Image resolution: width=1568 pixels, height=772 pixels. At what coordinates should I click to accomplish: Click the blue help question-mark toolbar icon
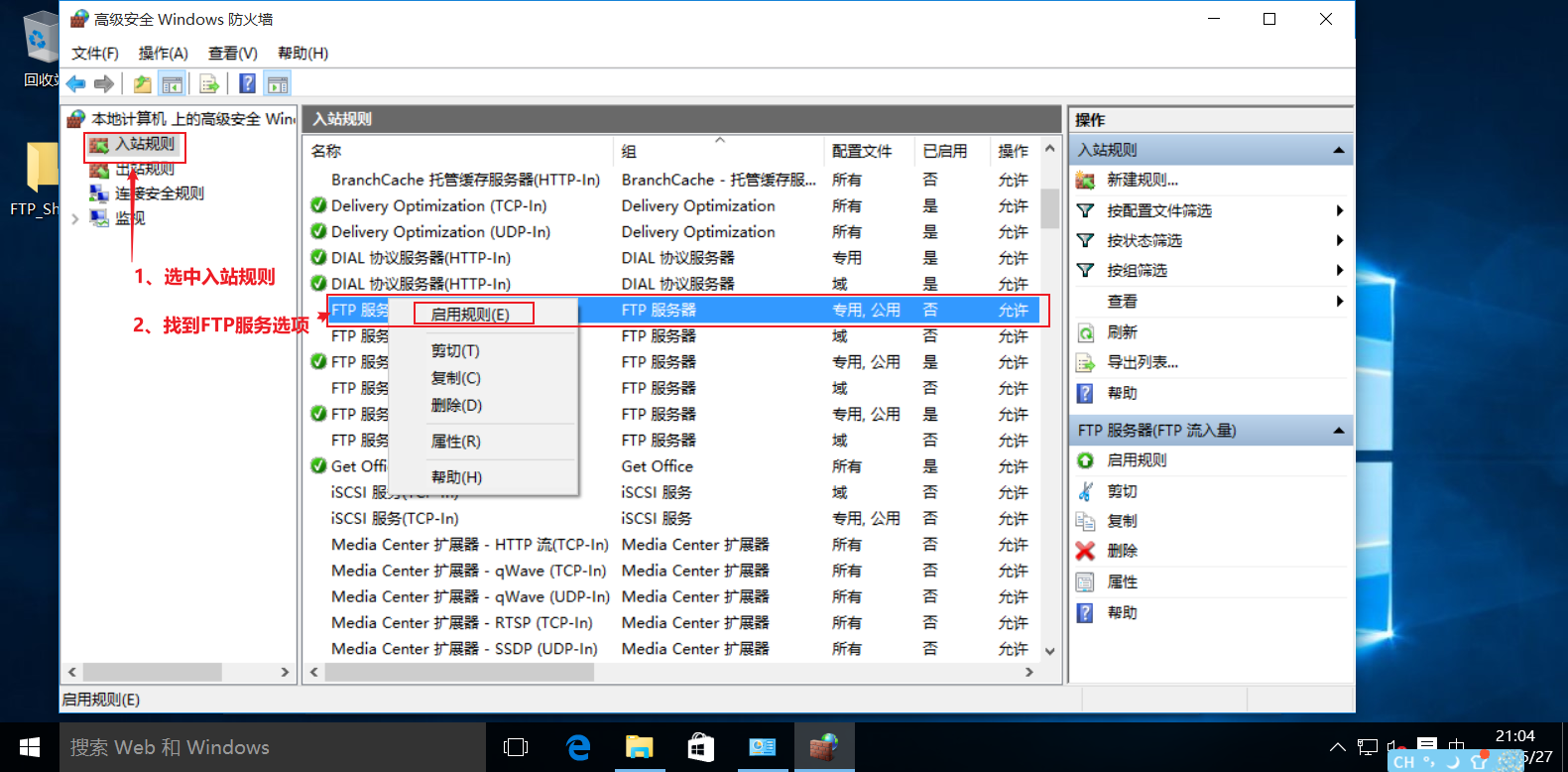click(248, 84)
